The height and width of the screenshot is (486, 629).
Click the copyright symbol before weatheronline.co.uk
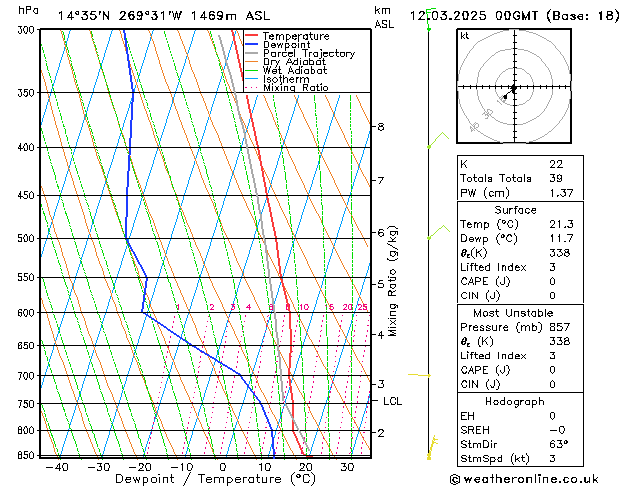(457, 478)
